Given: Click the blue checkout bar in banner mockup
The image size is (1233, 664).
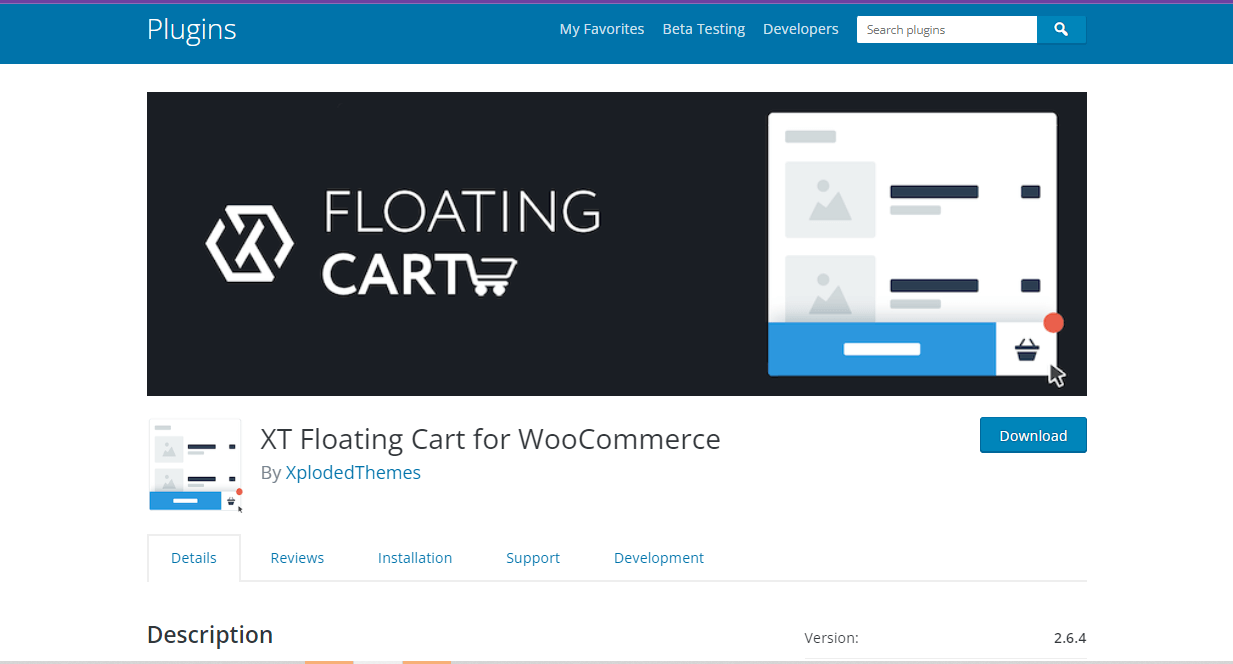Looking at the screenshot, I should pos(880,349).
